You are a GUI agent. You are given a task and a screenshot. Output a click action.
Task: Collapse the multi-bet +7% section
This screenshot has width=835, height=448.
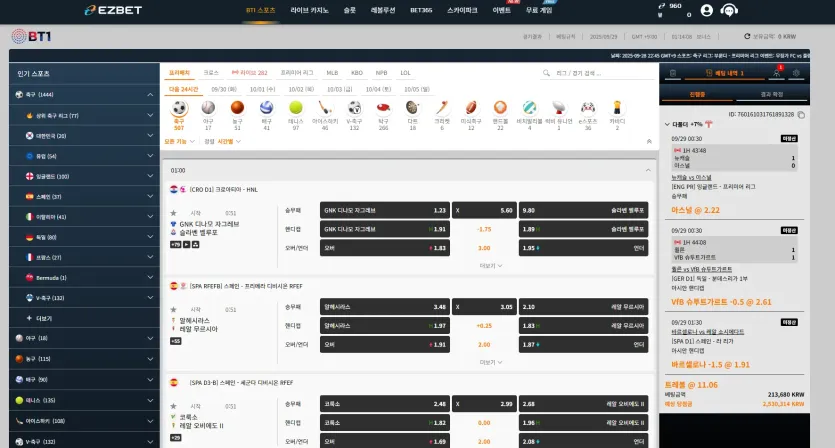tap(667, 124)
